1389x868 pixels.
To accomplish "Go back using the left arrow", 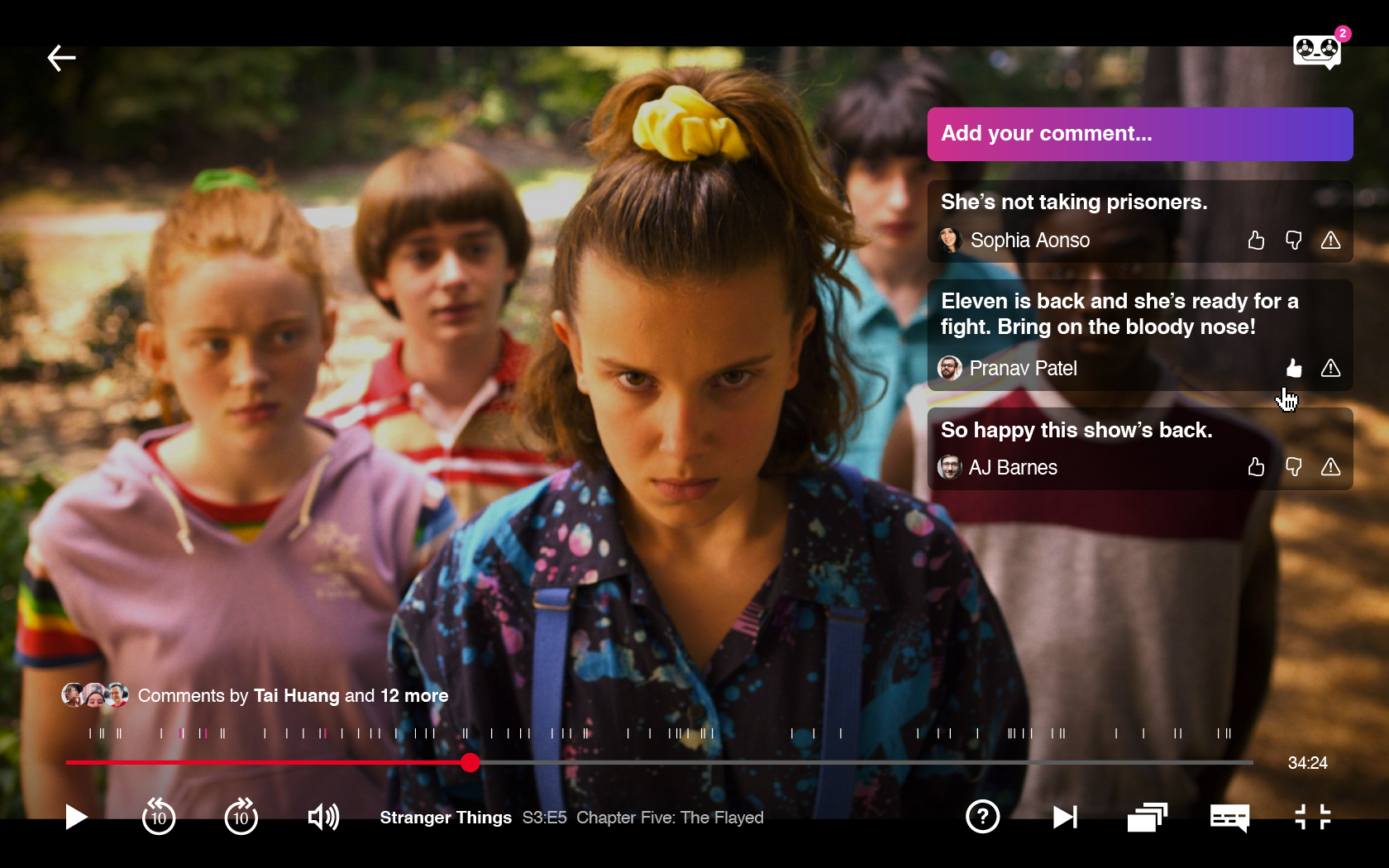I will coord(61,58).
